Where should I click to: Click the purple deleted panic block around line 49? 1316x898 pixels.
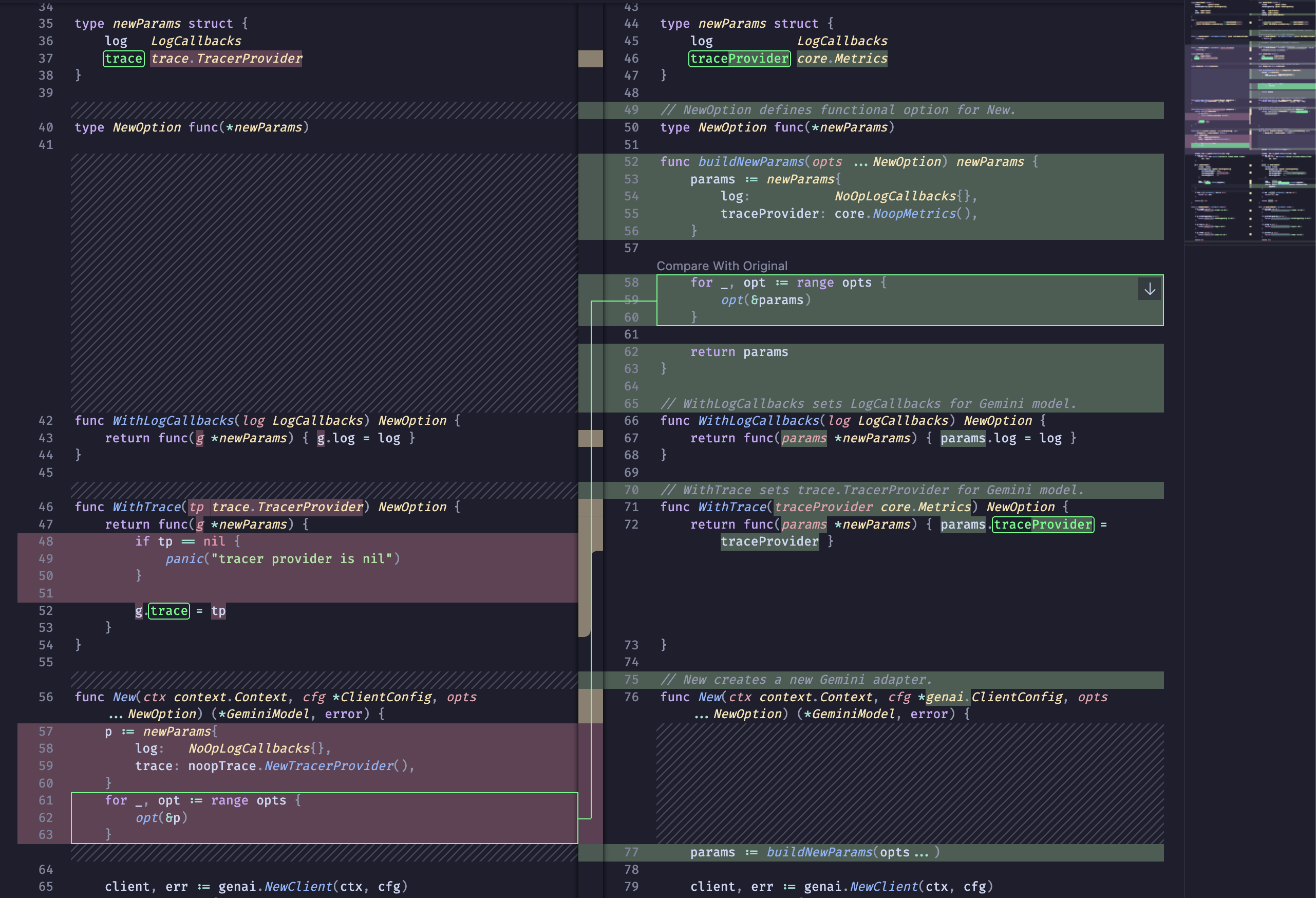click(283, 559)
